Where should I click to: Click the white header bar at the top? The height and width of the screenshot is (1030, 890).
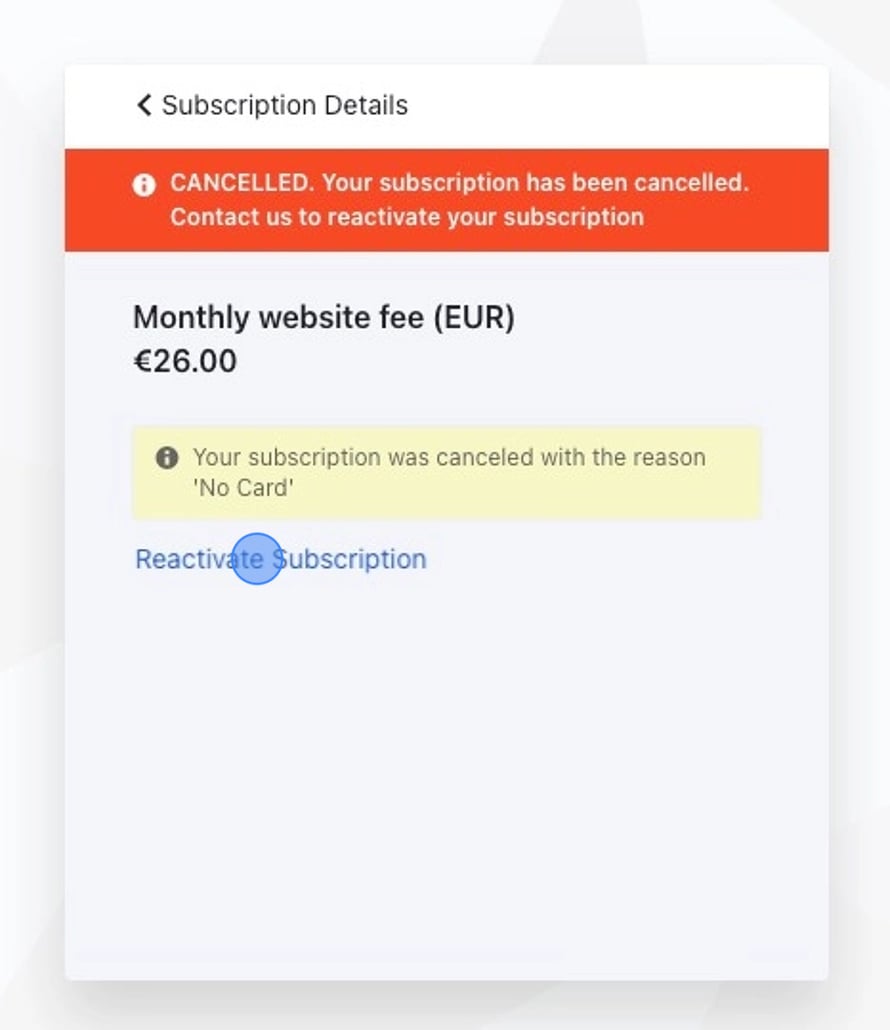(x=600, y=104)
